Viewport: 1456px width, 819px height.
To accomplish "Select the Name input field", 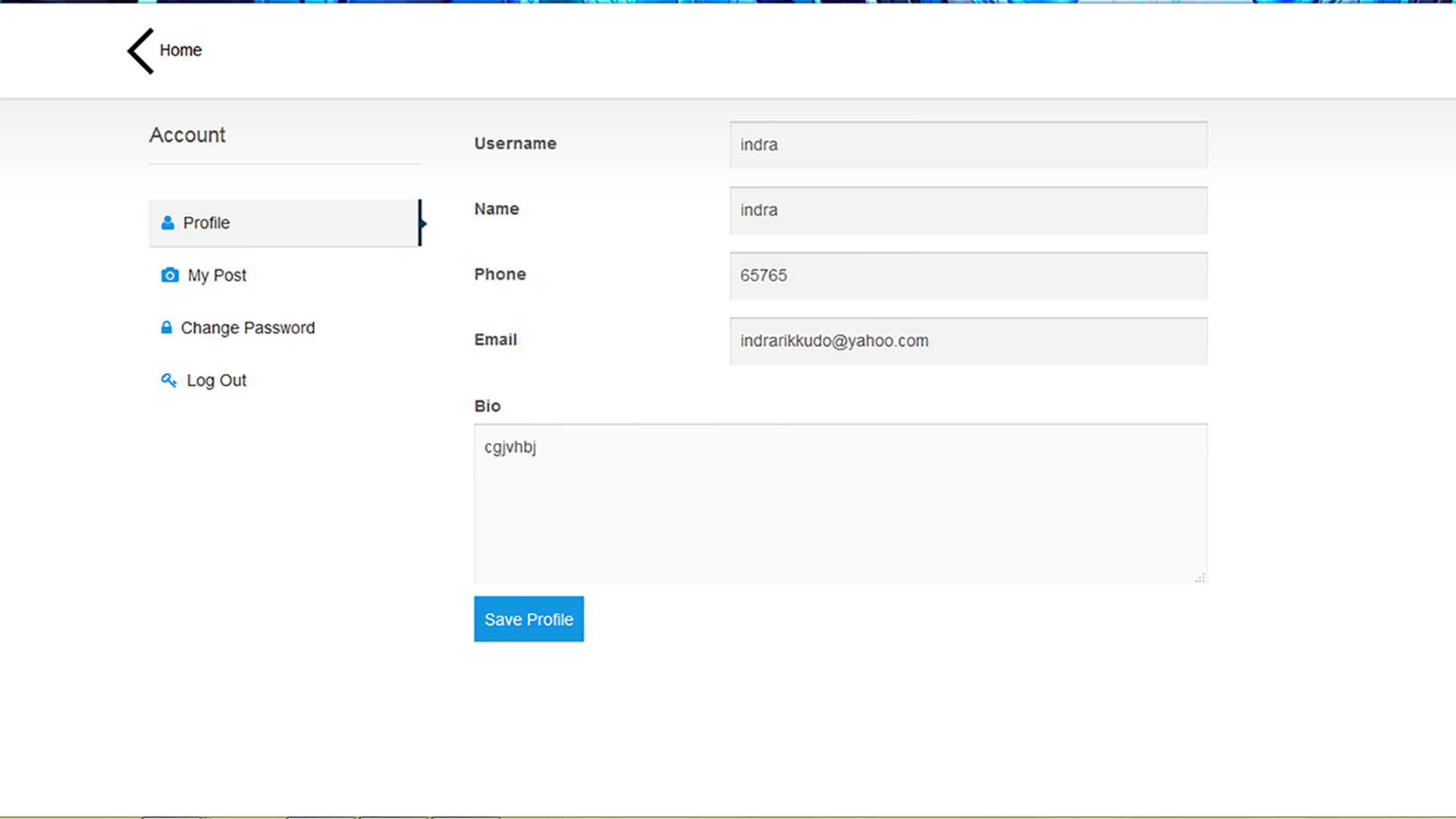I will [x=968, y=210].
